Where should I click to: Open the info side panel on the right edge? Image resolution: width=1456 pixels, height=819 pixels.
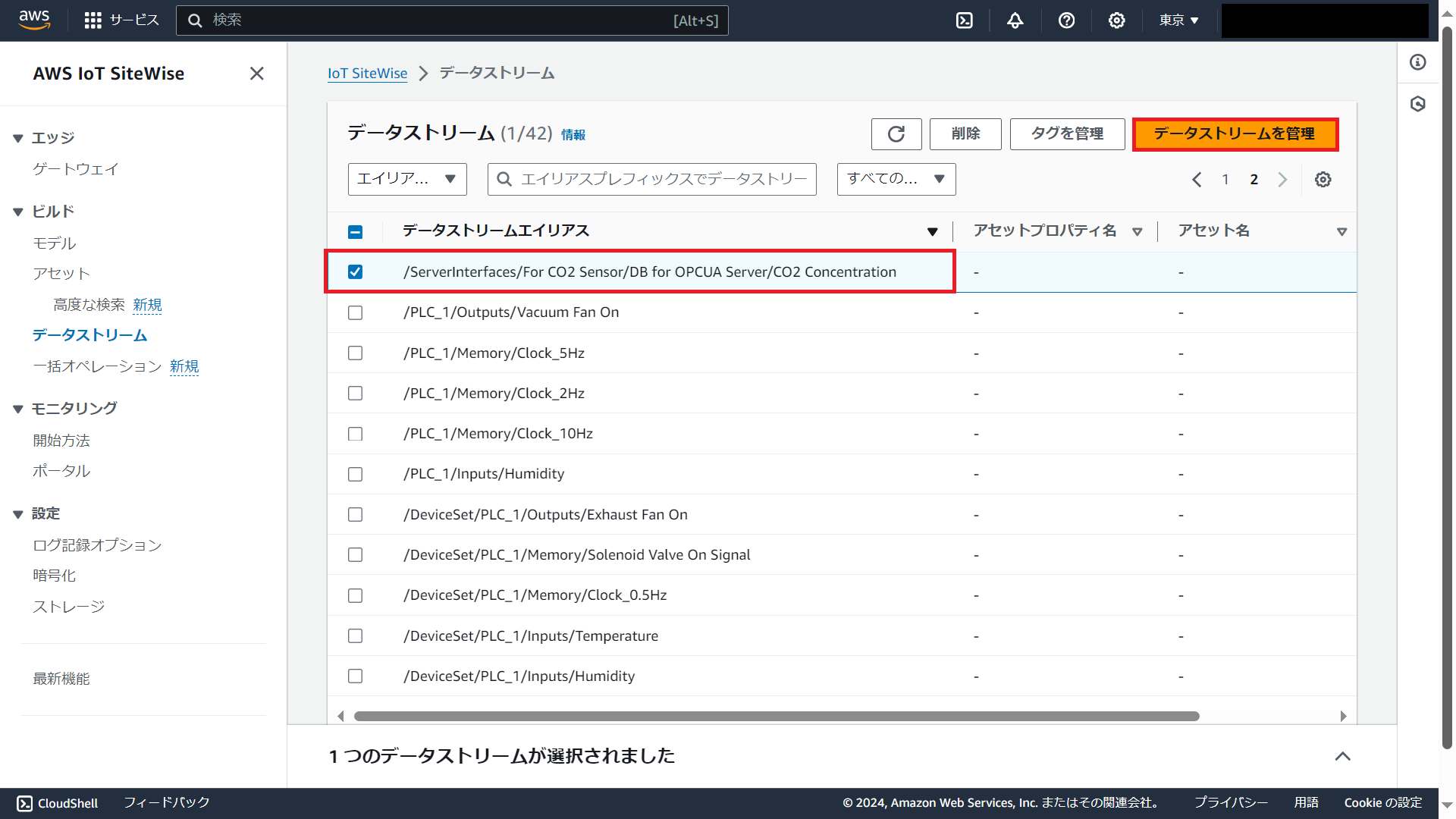coord(1418,62)
